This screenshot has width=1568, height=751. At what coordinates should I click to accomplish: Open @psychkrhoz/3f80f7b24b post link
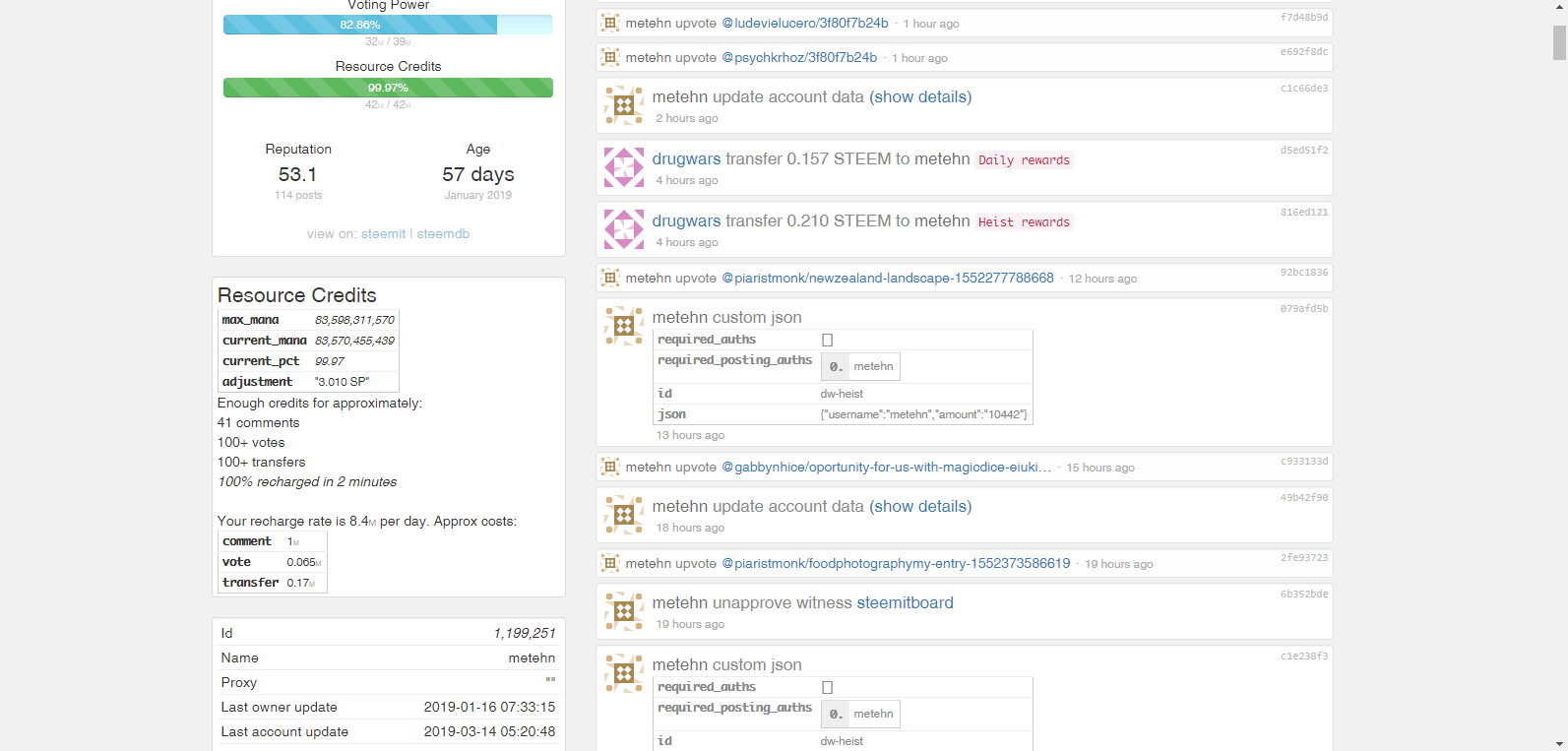(799, 57)
